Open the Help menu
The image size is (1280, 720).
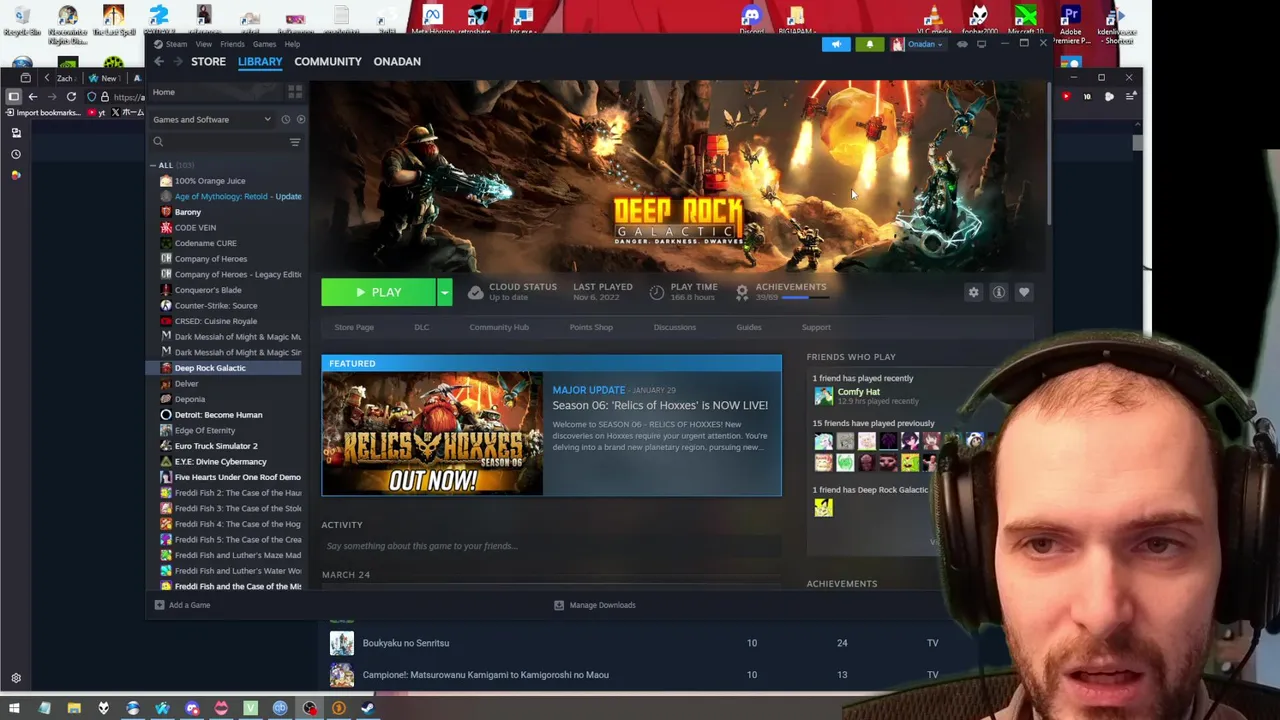(292, 44)
